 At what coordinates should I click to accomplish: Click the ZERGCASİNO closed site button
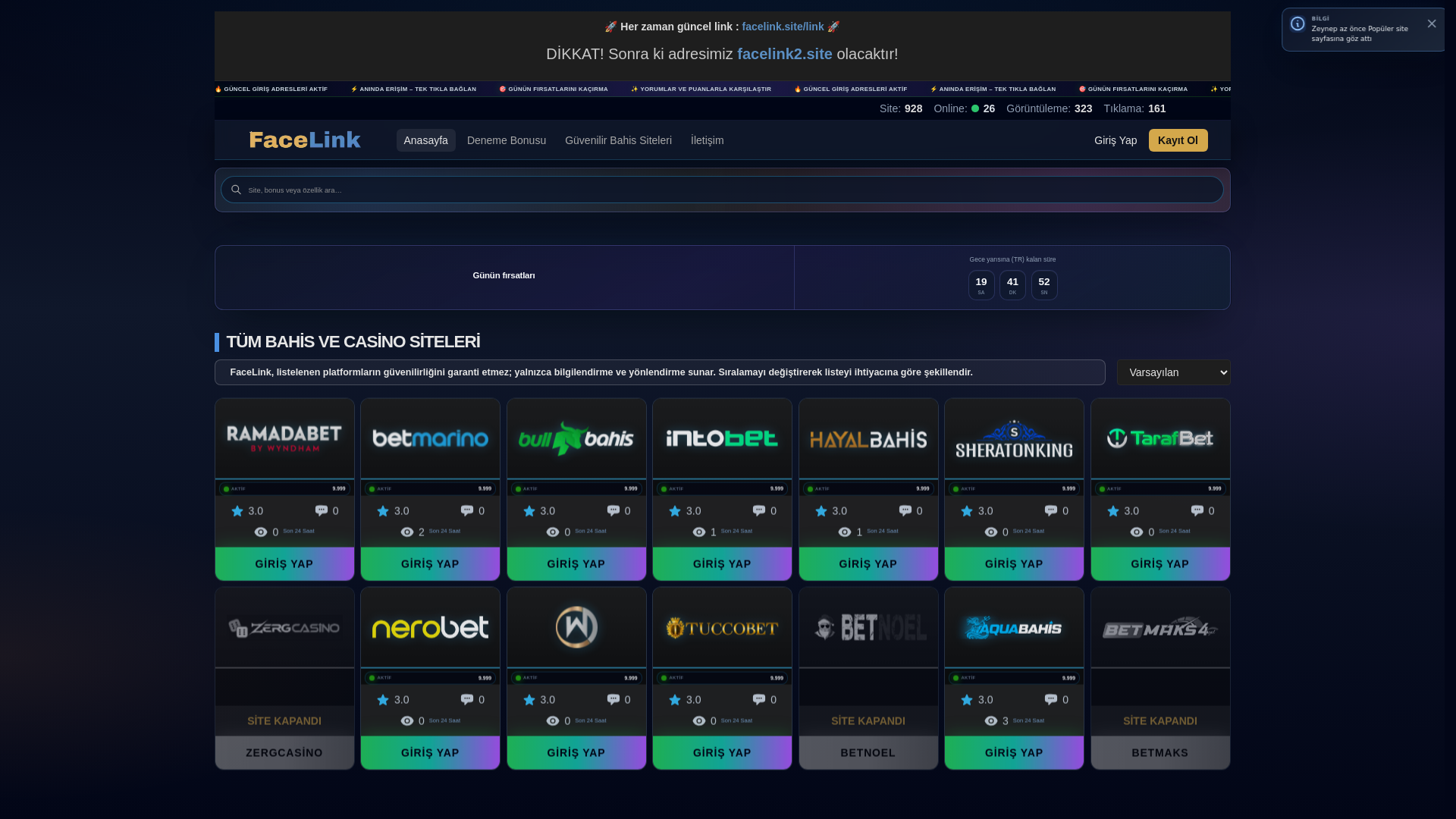[284, 753]
